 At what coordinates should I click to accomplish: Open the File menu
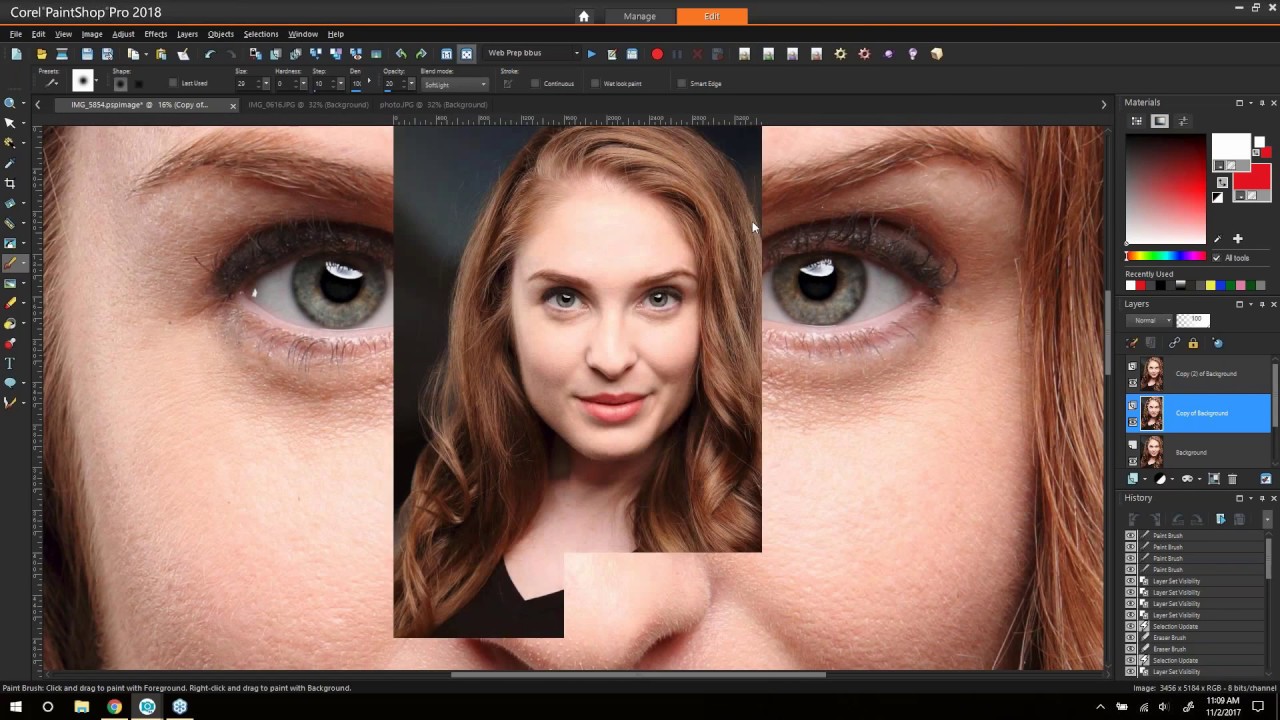click(16, 34)
